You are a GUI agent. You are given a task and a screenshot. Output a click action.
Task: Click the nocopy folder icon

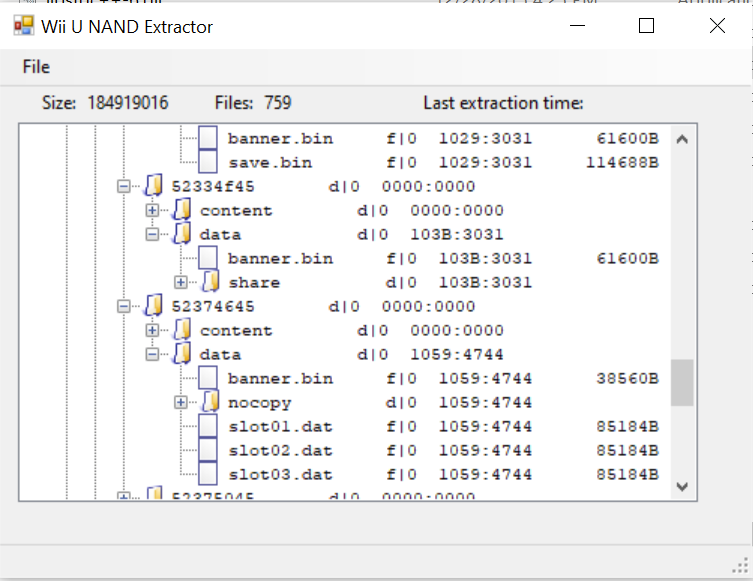[211, 401]
